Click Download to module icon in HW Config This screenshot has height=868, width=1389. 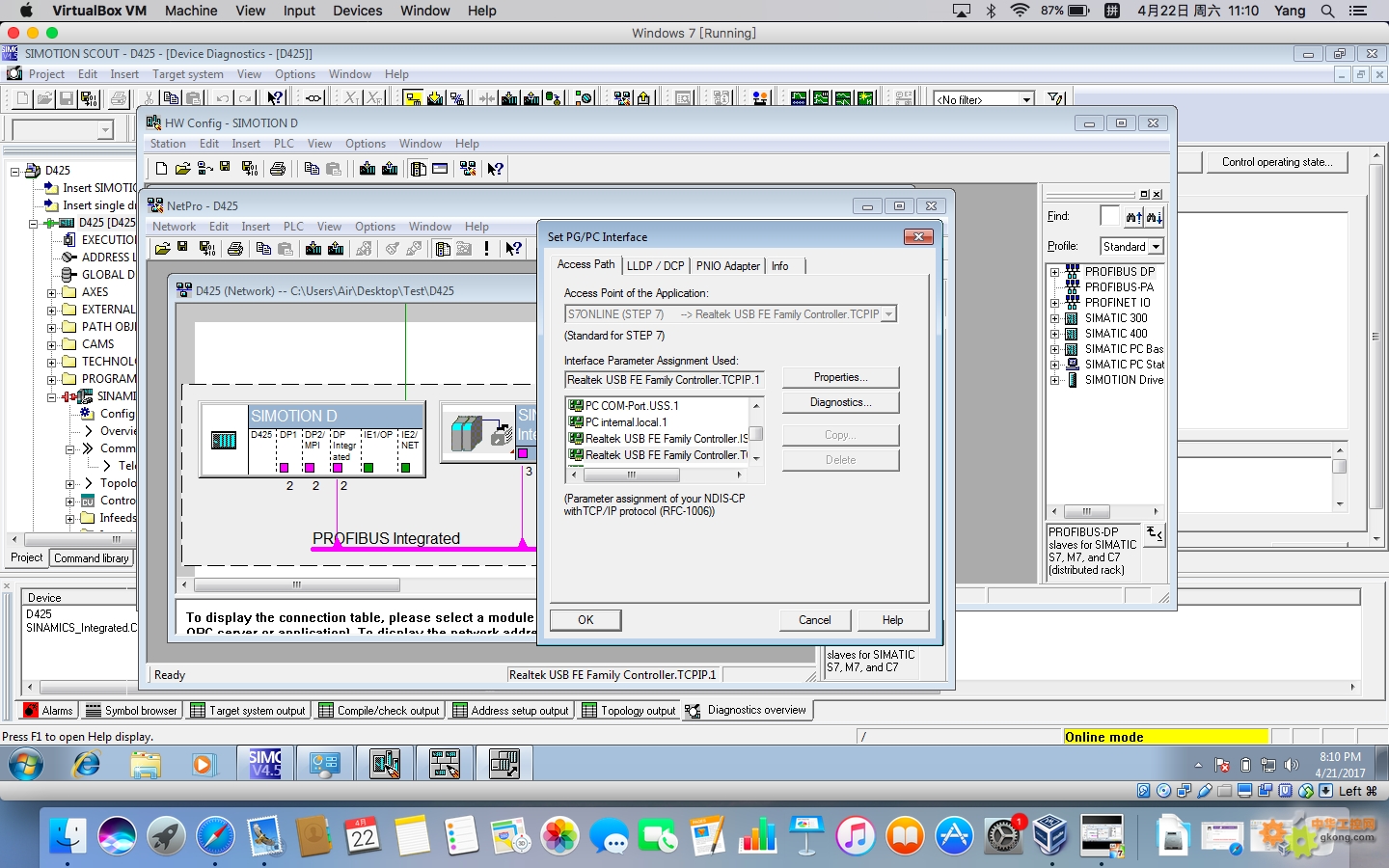tap(368, 169)
